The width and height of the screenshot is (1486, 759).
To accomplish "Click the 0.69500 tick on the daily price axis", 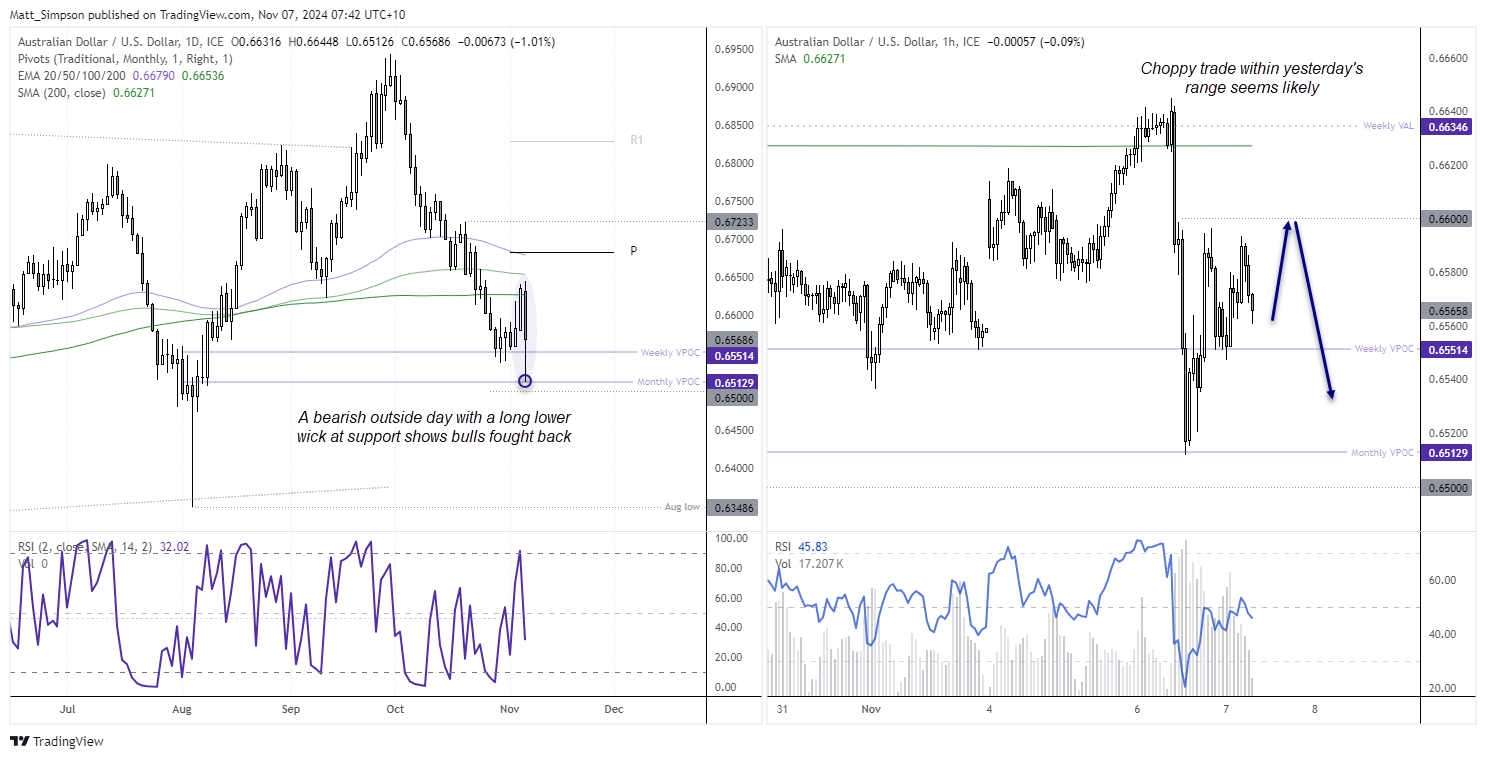I will 734,49.
